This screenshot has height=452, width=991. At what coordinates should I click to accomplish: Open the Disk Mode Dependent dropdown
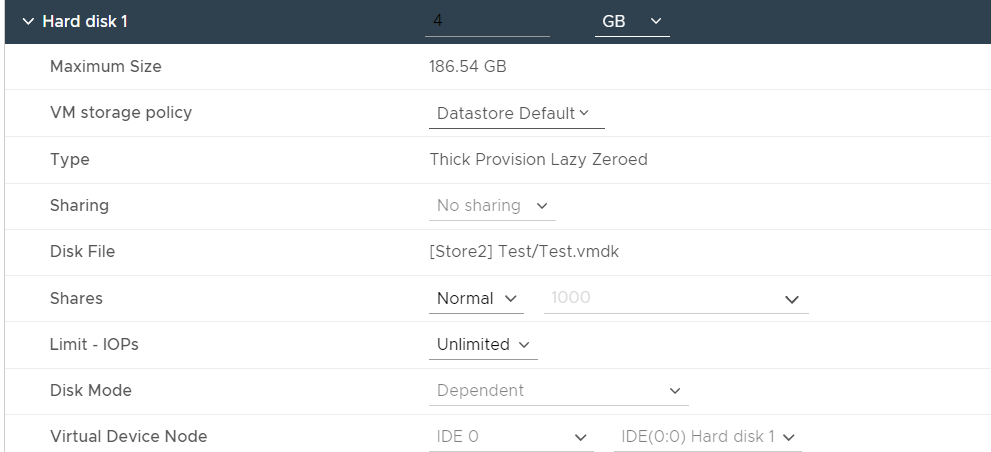(x=558, y=391)
